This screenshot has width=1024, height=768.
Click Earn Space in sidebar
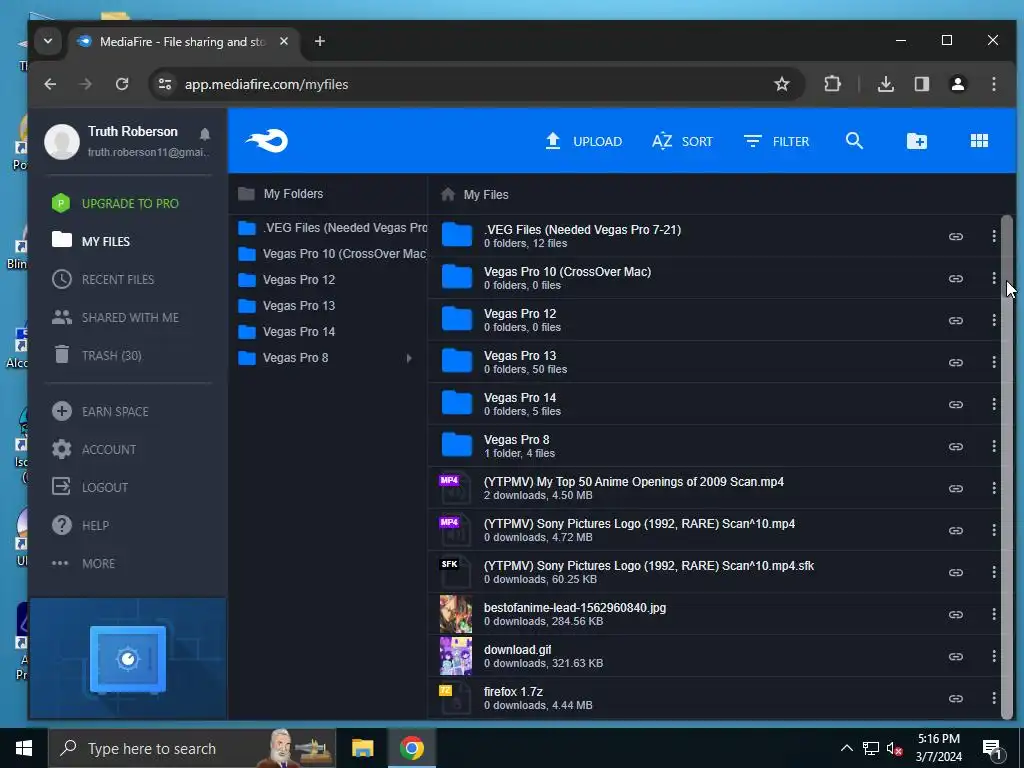(x=100, y=411)
